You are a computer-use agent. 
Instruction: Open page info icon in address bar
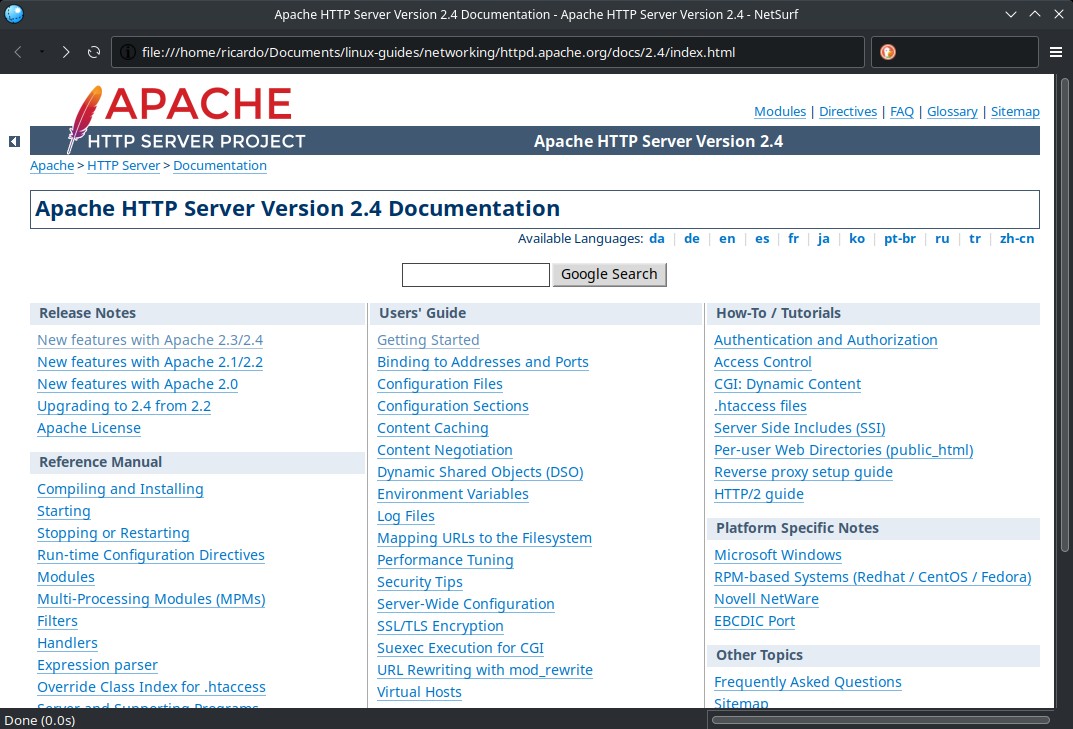(127, 52)
